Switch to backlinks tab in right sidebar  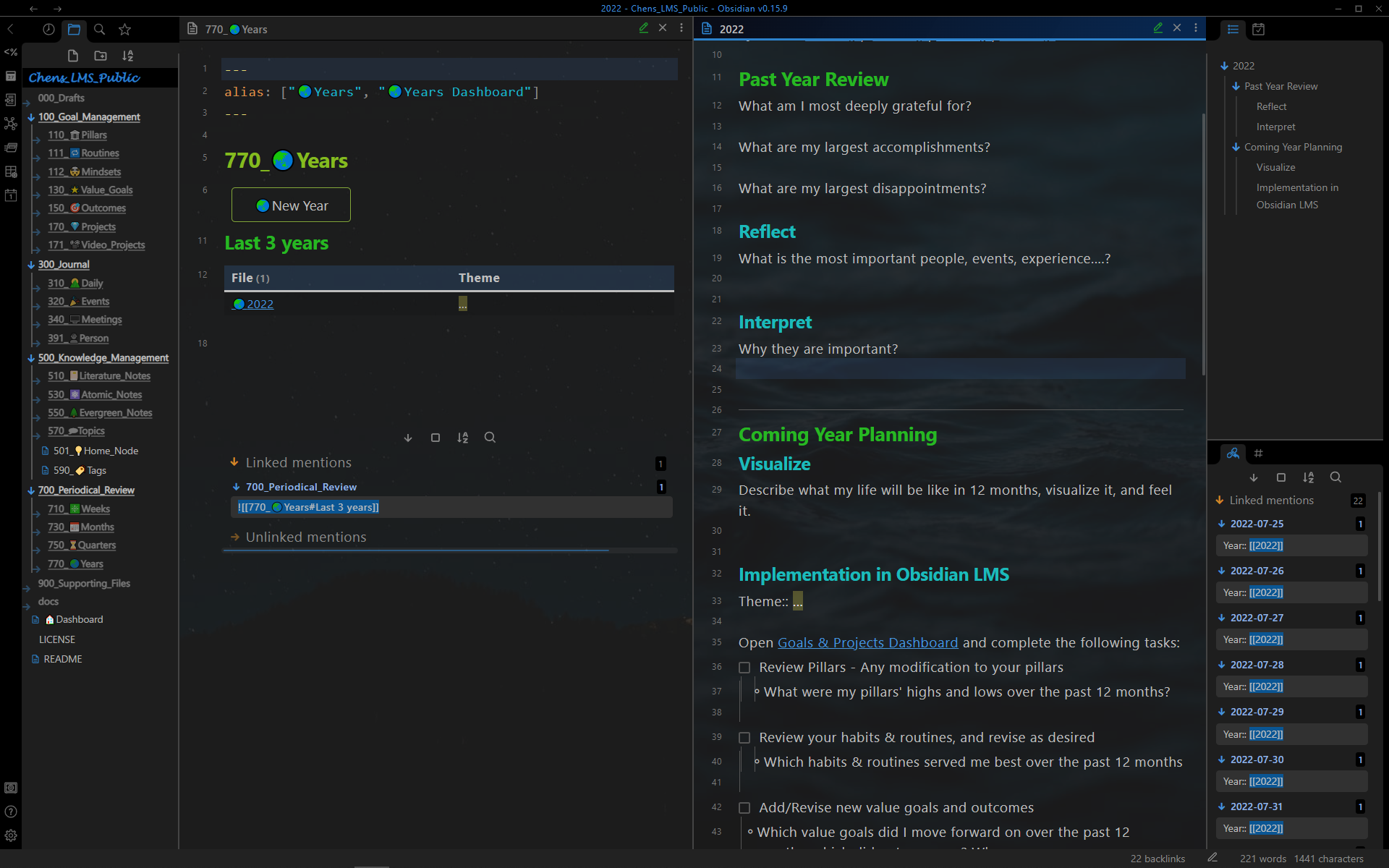click(x=1233, y=454)
